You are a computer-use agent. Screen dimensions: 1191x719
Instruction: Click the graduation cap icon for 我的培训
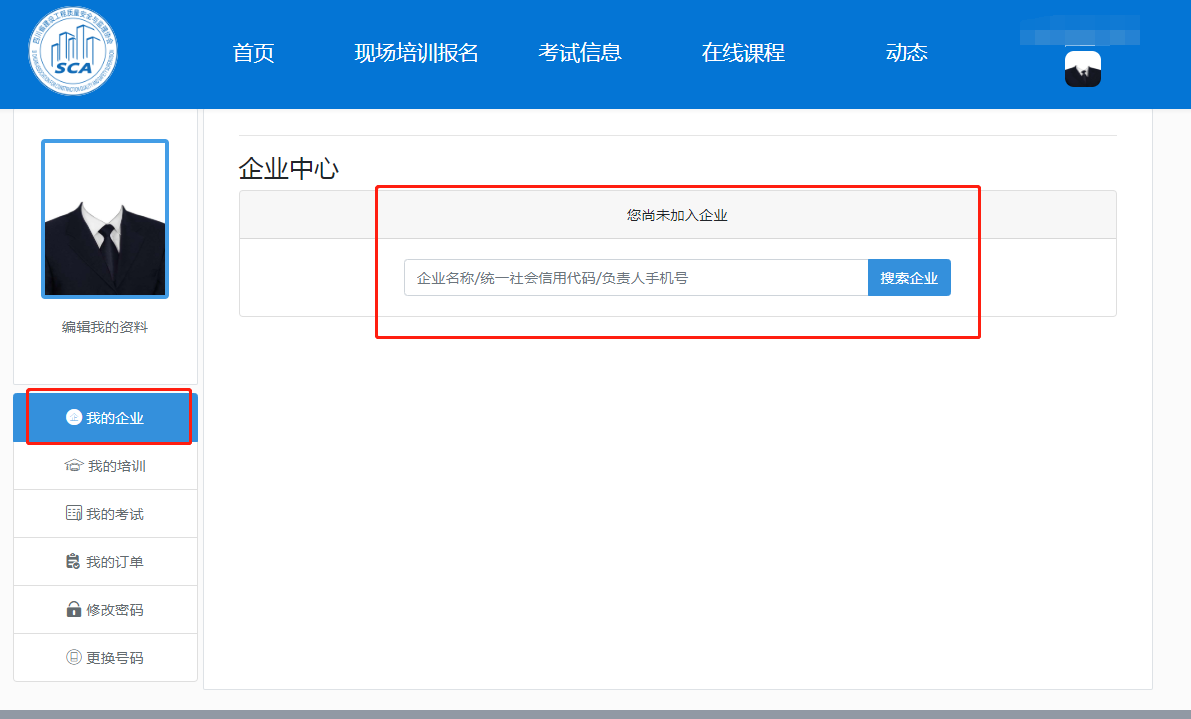pos(73,466)
